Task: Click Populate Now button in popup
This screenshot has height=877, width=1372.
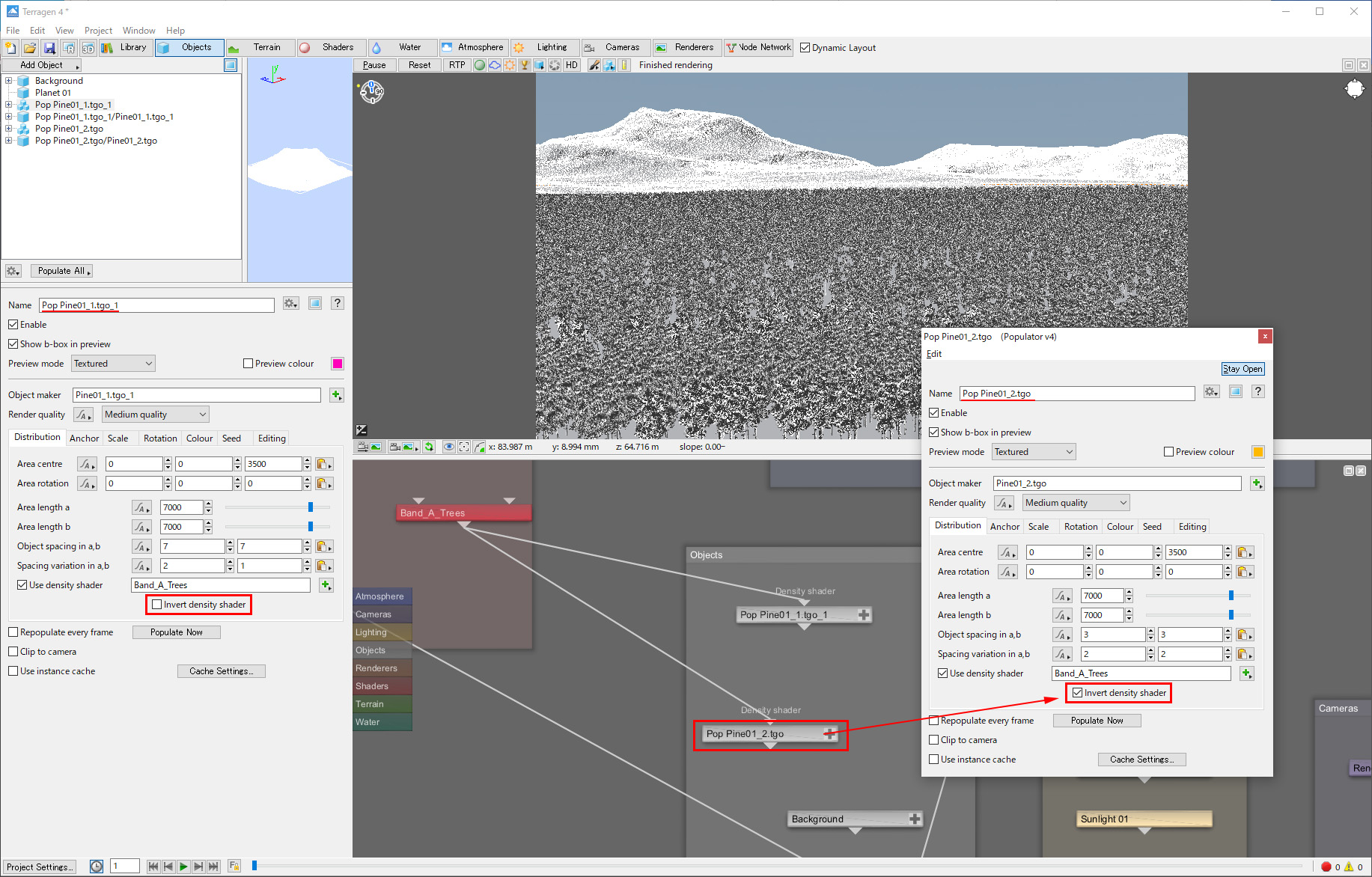Action: click(x=1097, y=721)
